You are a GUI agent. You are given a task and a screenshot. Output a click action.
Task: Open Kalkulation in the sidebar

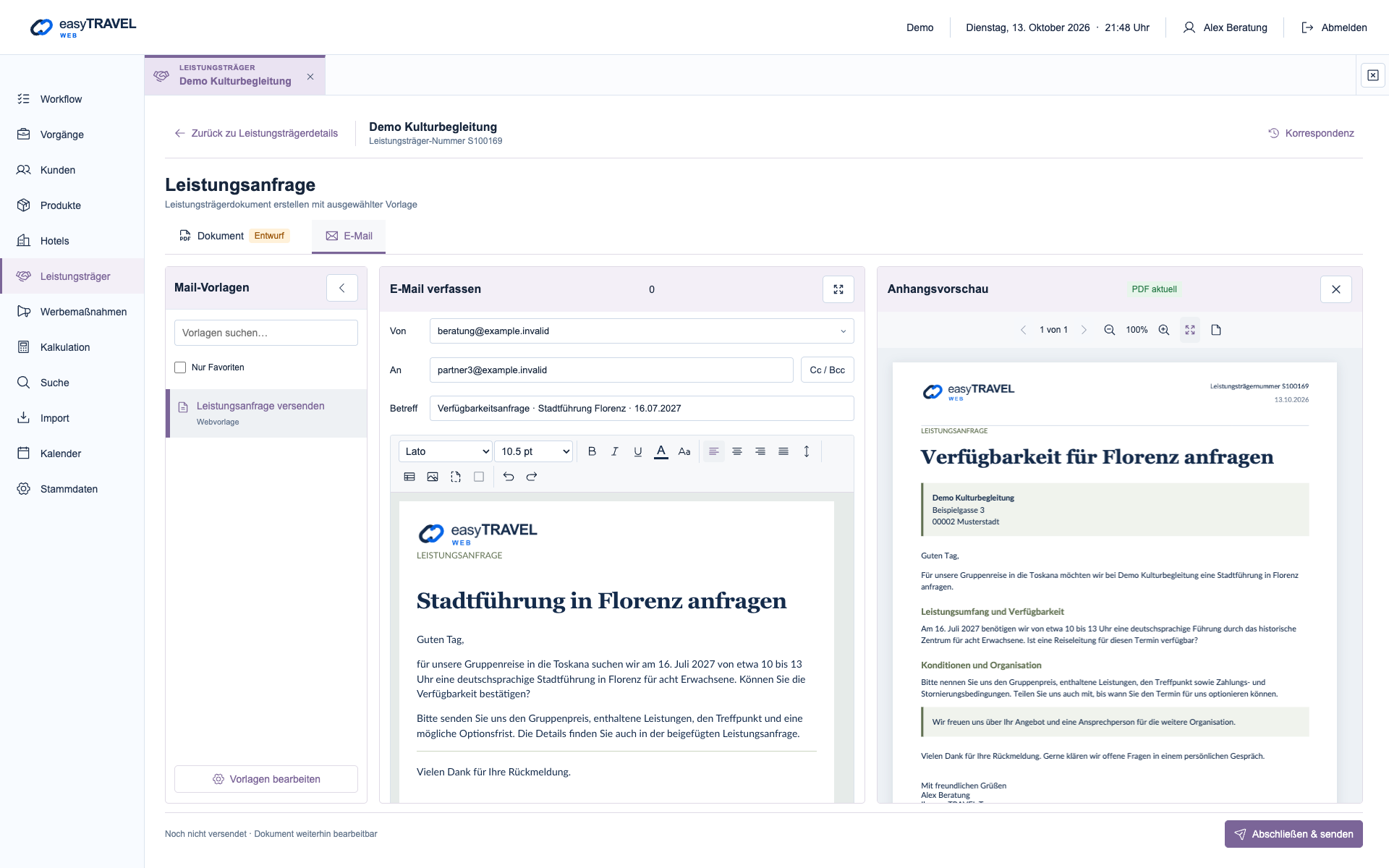click(x=72, y=347)
